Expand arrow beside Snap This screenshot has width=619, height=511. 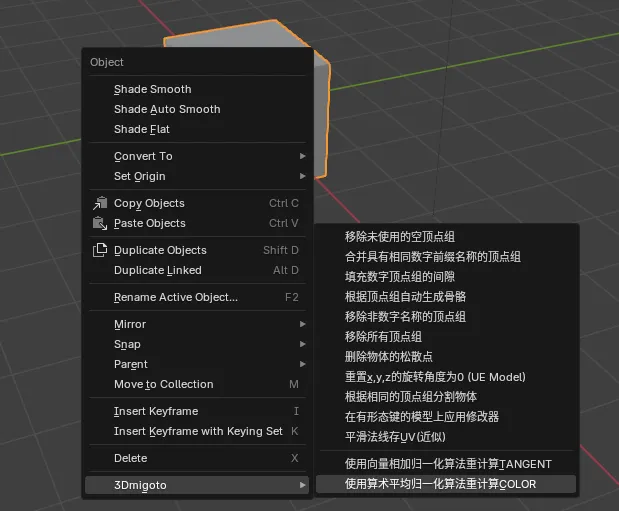302,344
